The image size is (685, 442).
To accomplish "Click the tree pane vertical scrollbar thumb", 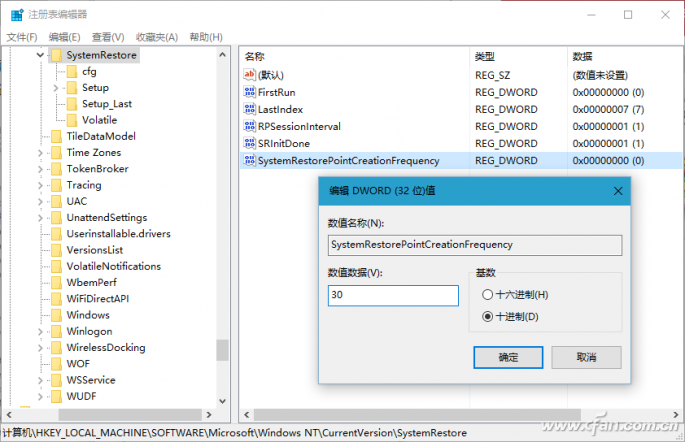I will tap(222, 350).
